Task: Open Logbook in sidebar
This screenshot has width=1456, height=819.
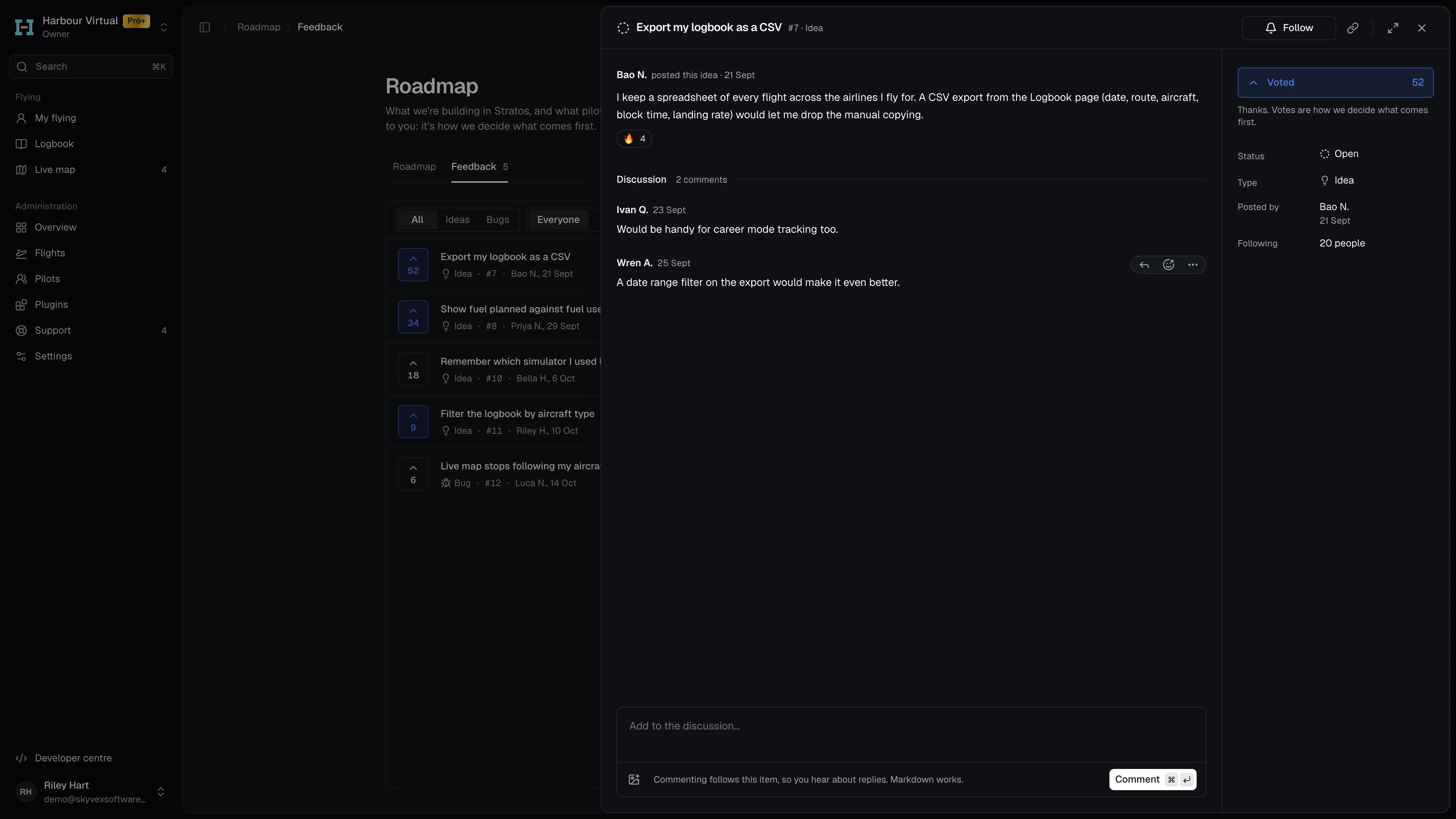Action: coord(91,144)
